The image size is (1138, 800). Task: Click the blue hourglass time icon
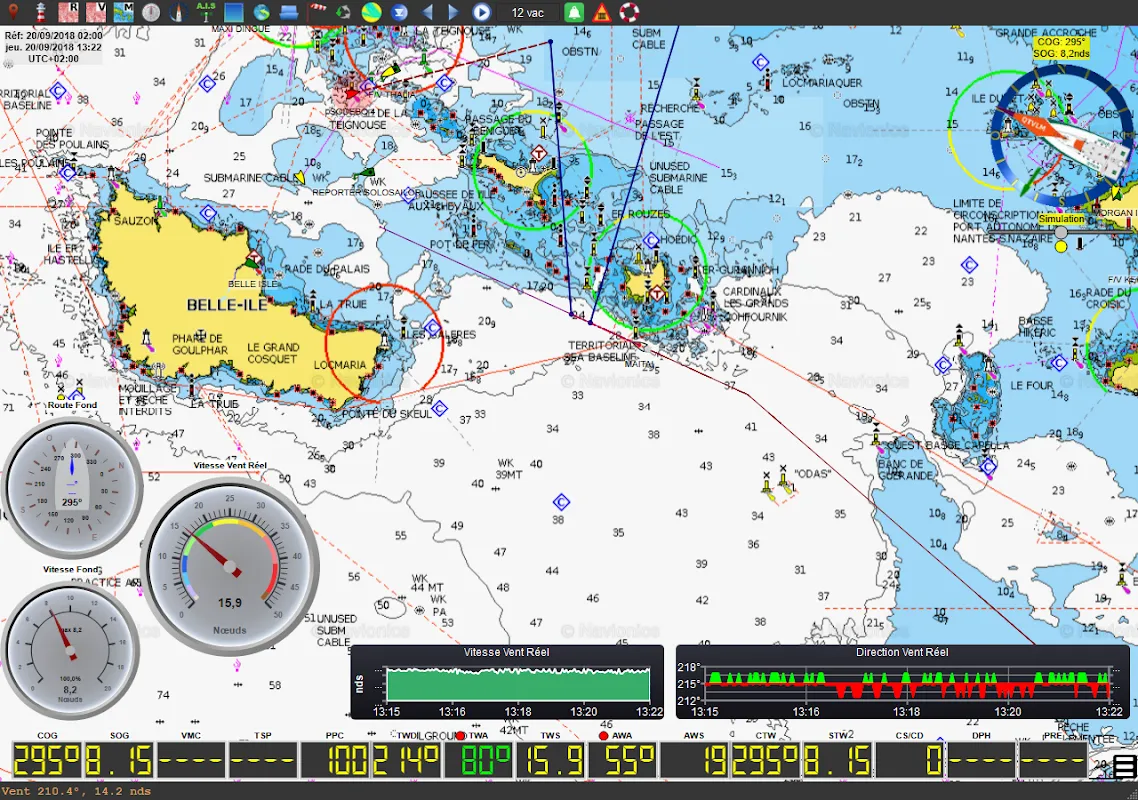coord(399,12)
